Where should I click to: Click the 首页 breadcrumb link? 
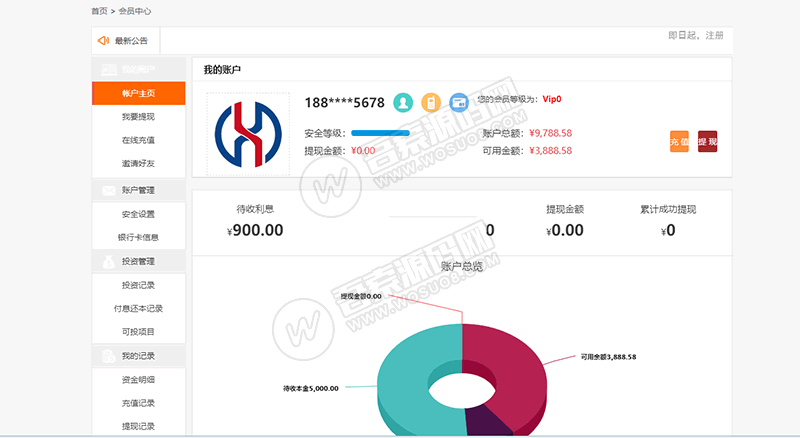click(x=98, y=11)
